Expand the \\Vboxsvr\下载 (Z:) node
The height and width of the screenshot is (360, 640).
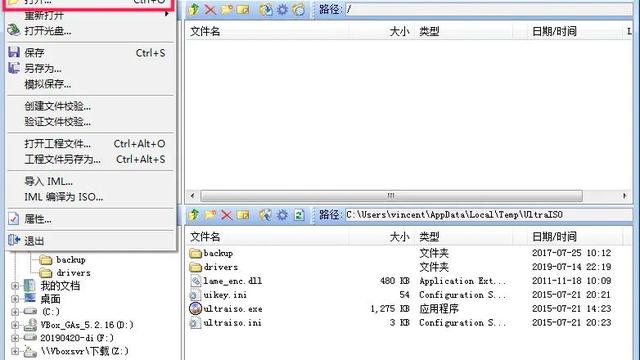15,351
